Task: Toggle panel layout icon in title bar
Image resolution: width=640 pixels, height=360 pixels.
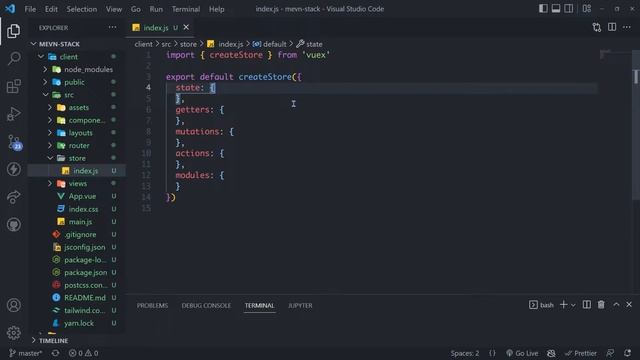Action: tap(556, 9)
